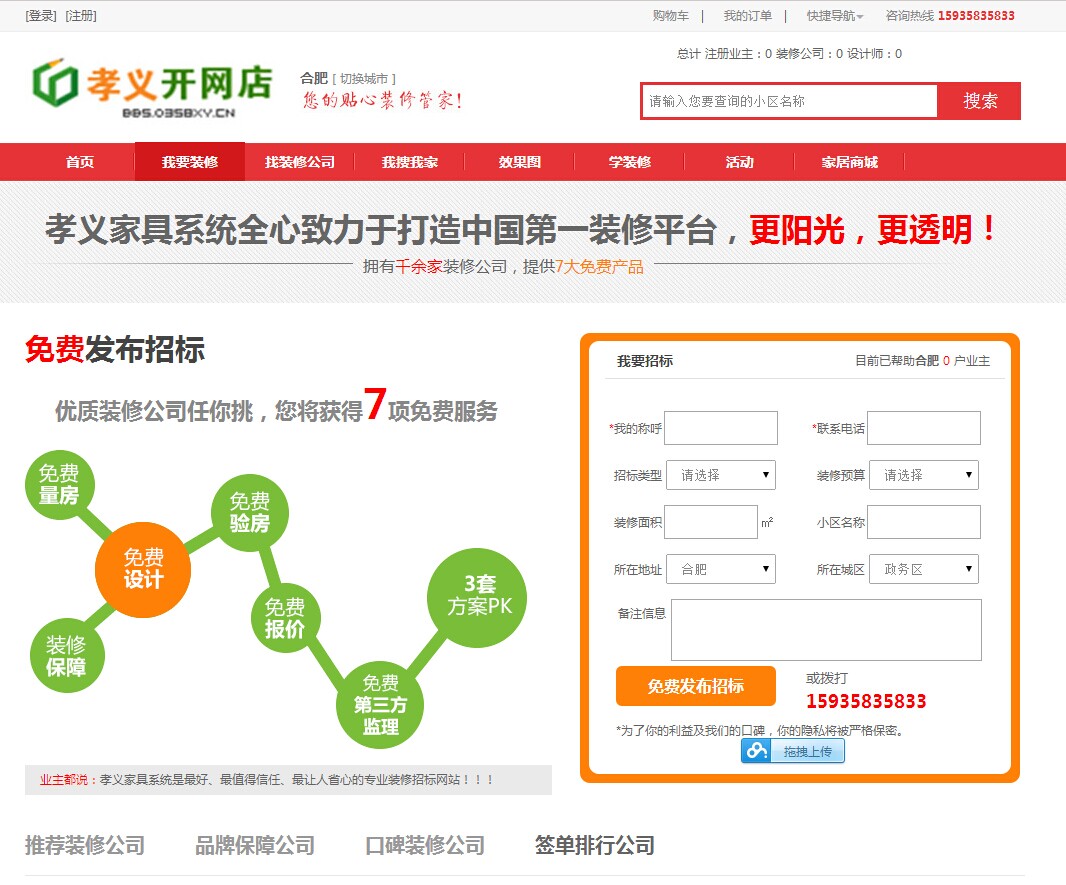Expand the 装修预算 selection list
Image resolution: width=1066 pixels, height=885 pixels.
pos(923,474)
